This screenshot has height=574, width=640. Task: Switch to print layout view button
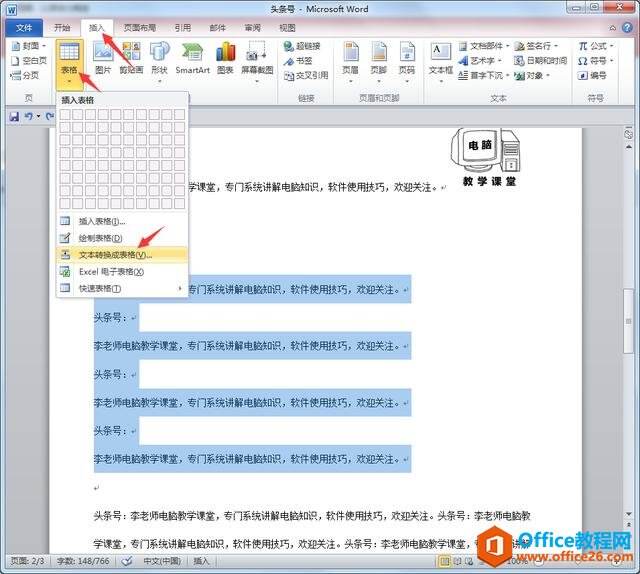[x=444, y=561]
